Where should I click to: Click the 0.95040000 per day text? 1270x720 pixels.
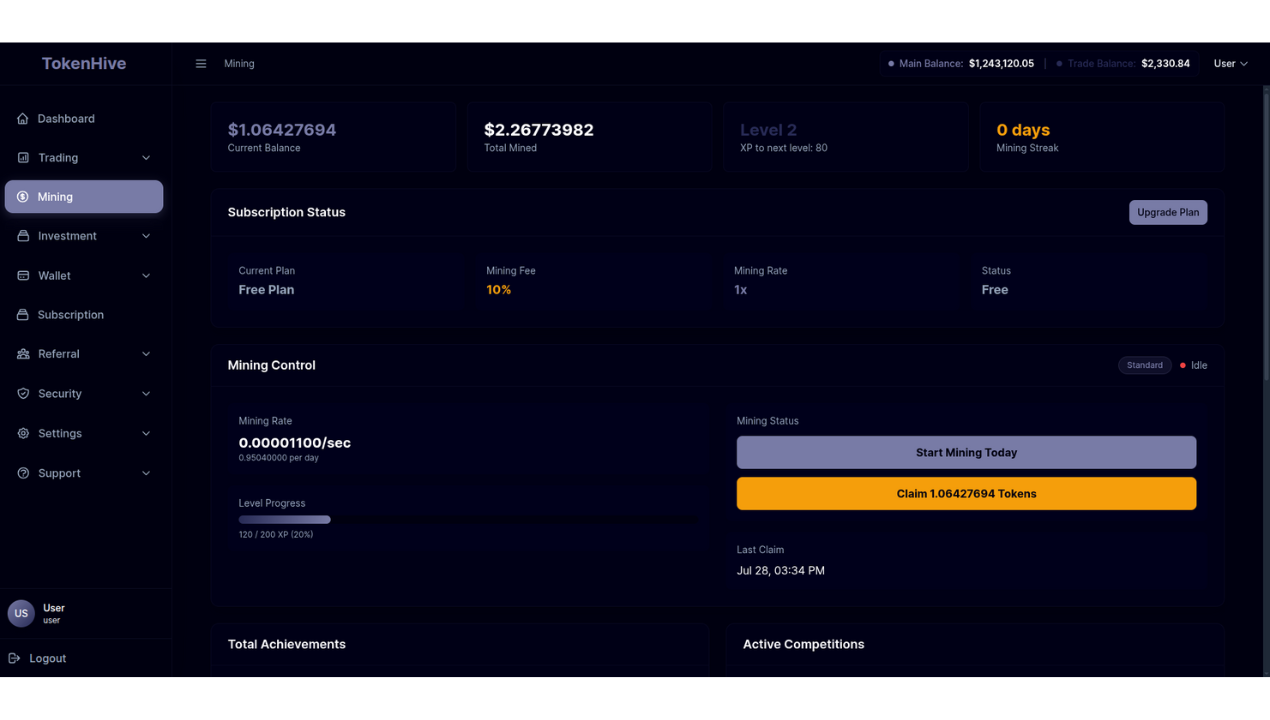tap(279, 458)
